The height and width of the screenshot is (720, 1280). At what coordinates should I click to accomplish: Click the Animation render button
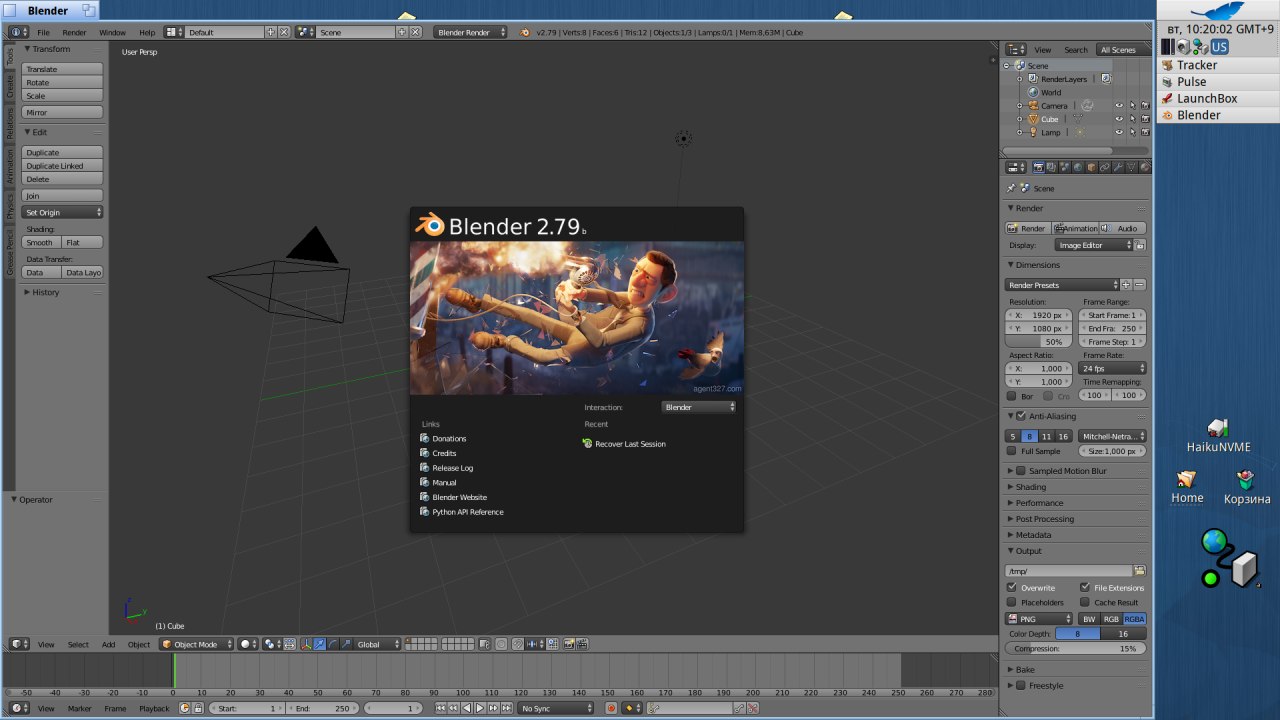(x=1076, y=228)
